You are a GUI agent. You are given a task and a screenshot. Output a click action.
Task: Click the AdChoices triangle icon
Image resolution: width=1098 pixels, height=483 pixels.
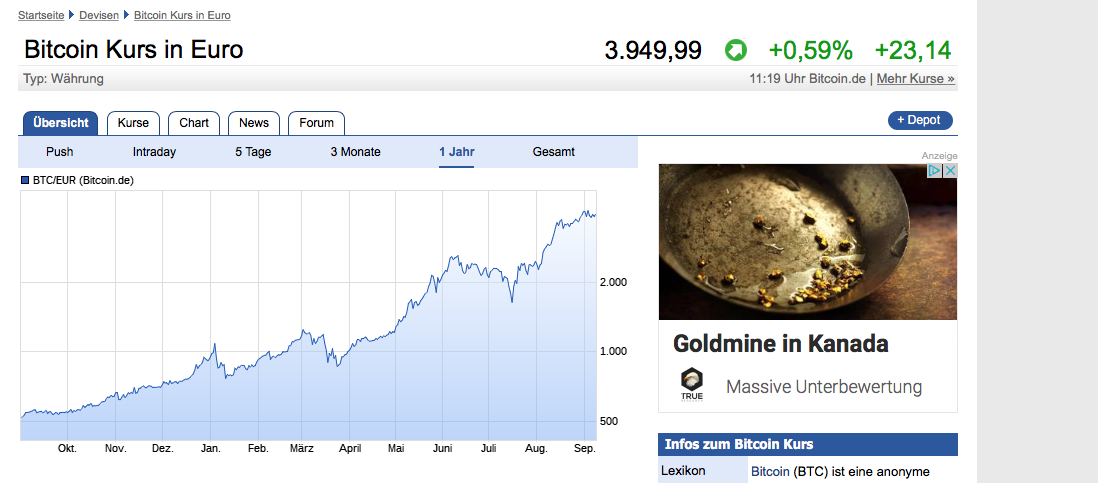935,171
